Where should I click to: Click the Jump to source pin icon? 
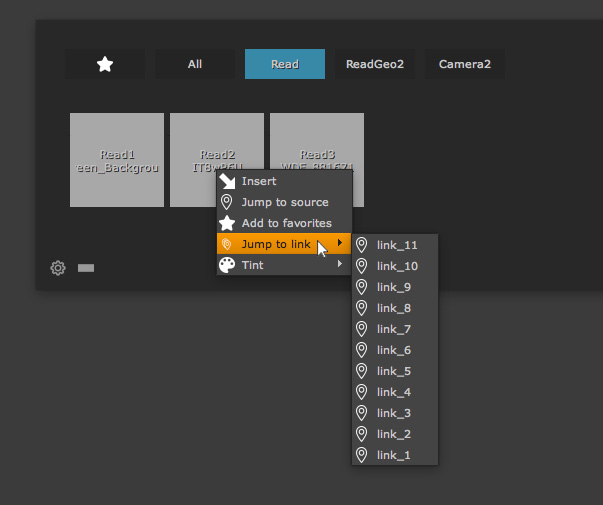(x=227, y=202)
